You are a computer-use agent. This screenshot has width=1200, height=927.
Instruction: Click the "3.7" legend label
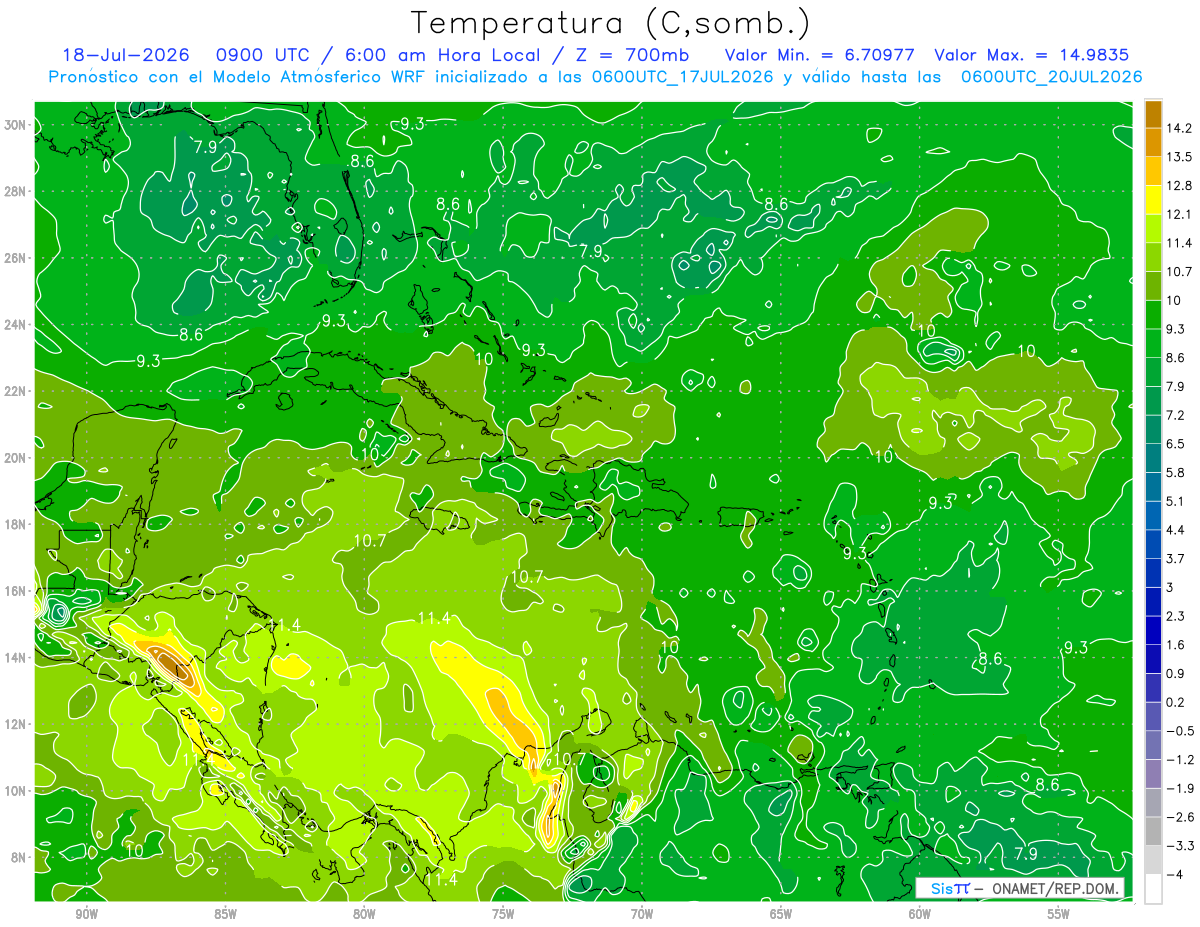point(1176,559)
